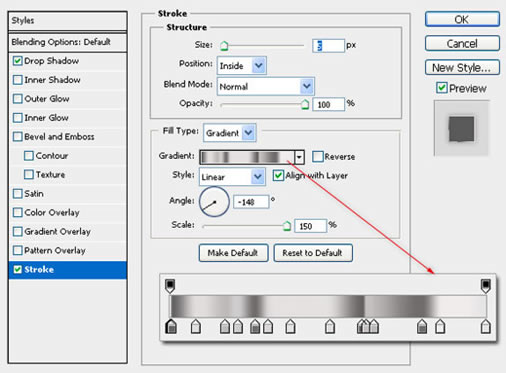Open the Fill Type Gradient dropdown
Image resolution: width=506 pixels, height=373 pixels.
(229, 133)
